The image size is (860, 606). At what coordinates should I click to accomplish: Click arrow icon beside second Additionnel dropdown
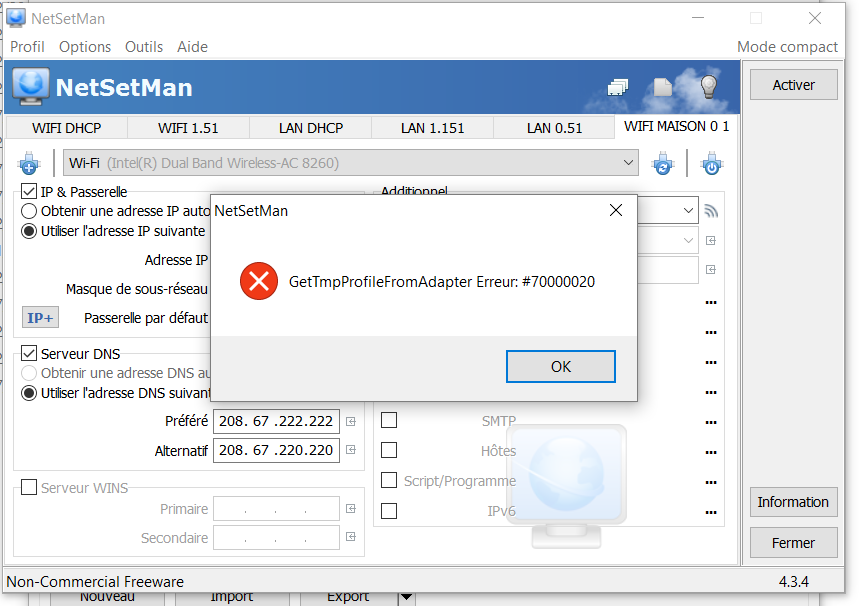711,241
